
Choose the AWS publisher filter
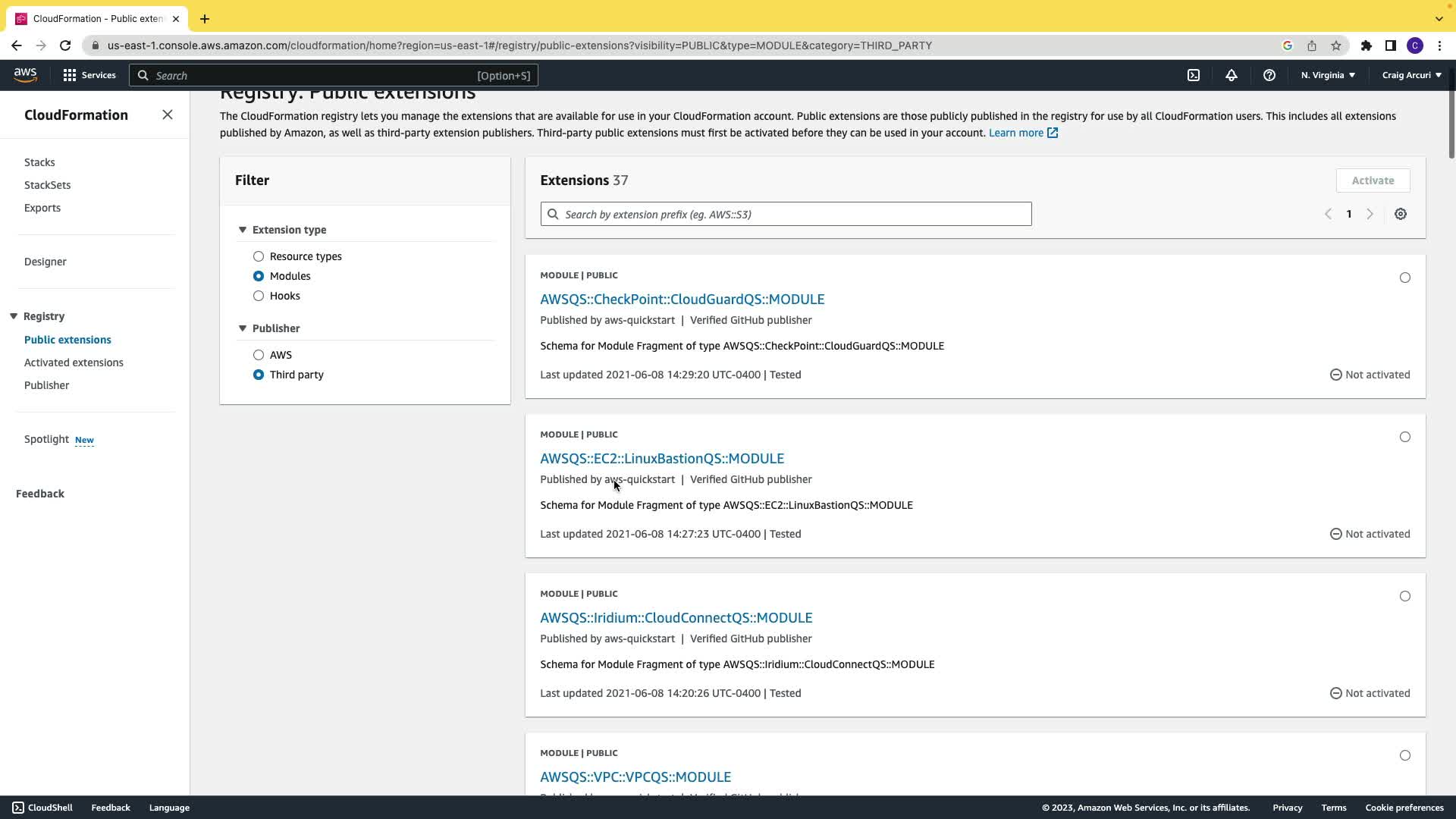point(259,355)
